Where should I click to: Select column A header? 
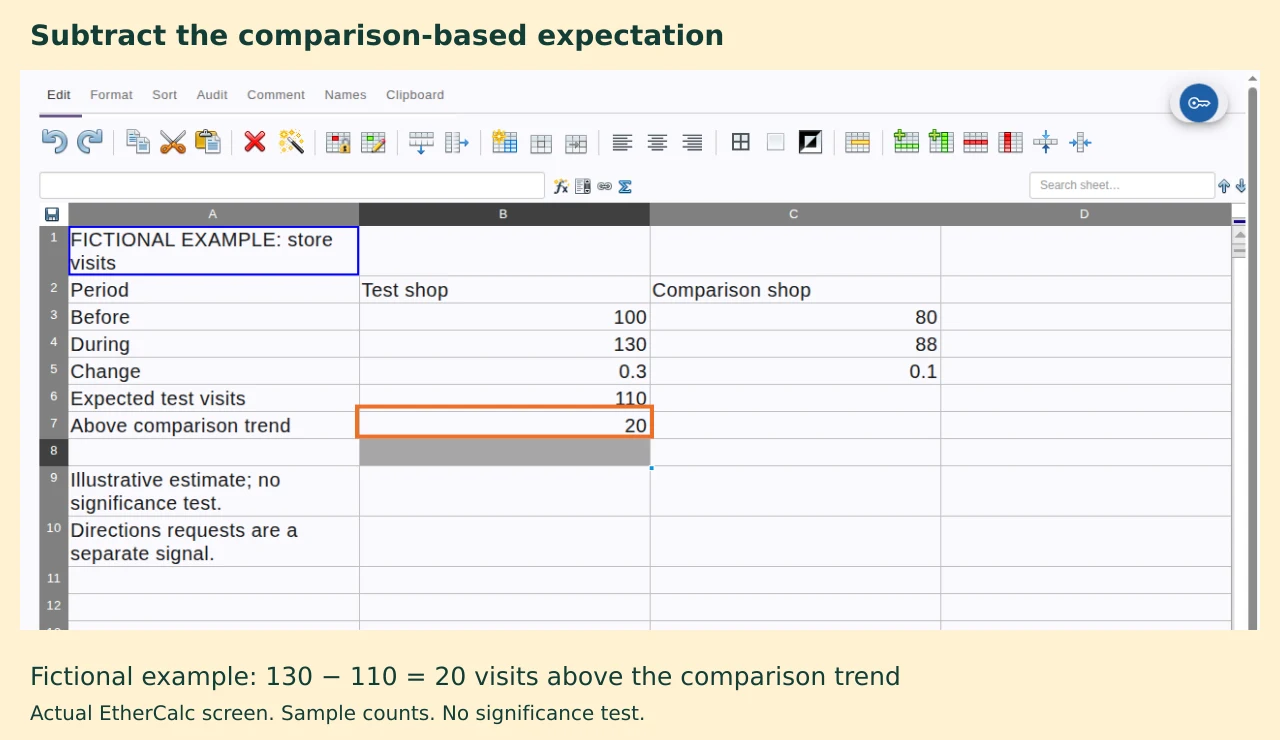pos(213,214)
